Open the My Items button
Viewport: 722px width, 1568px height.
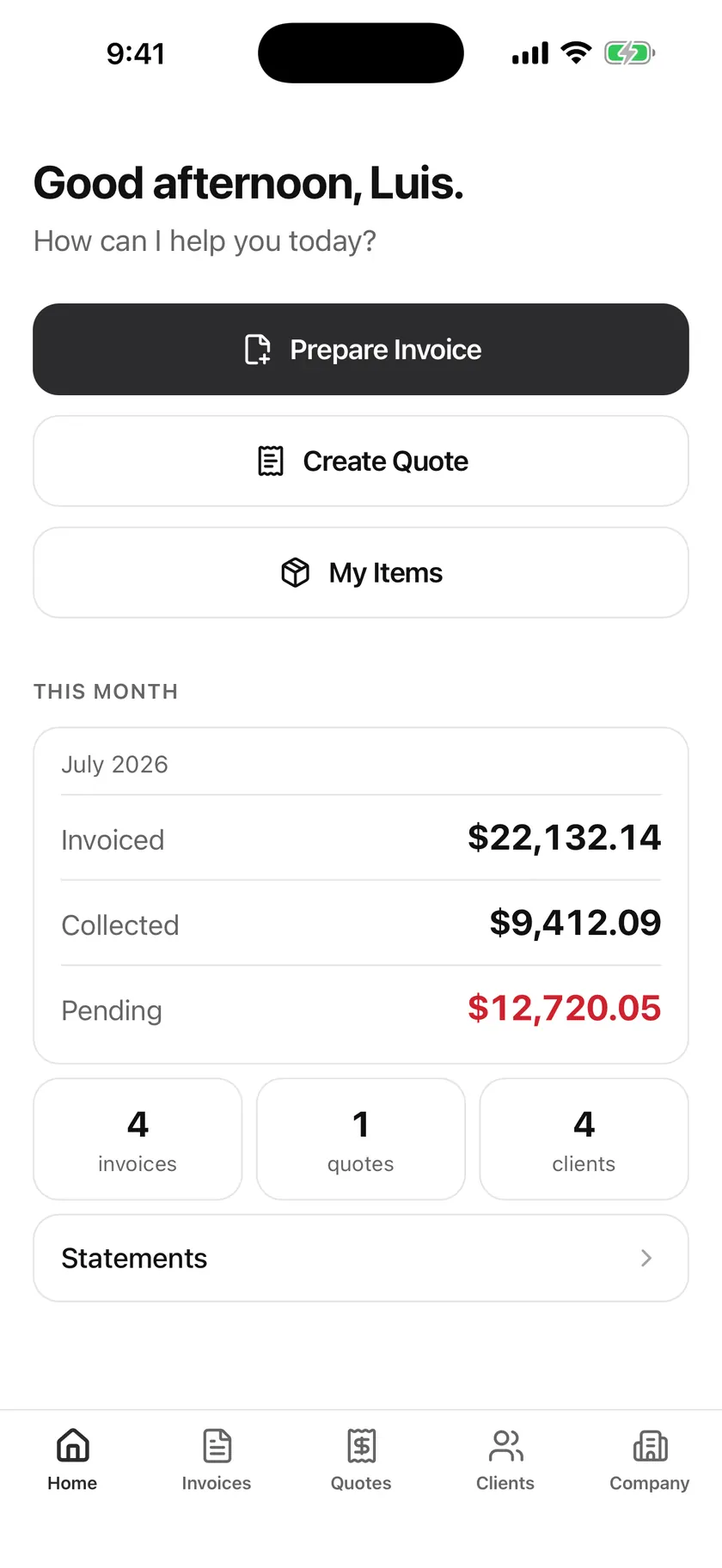[x=361, y=572]
